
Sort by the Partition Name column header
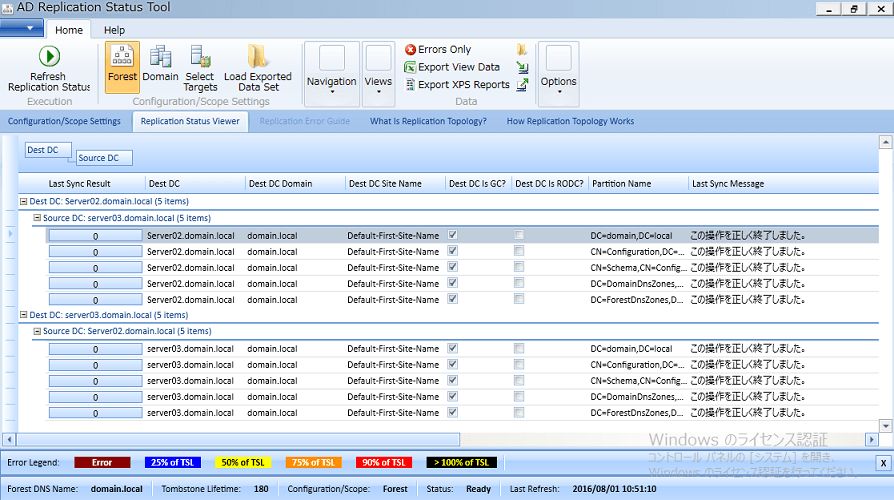click(x=621, y=184)
